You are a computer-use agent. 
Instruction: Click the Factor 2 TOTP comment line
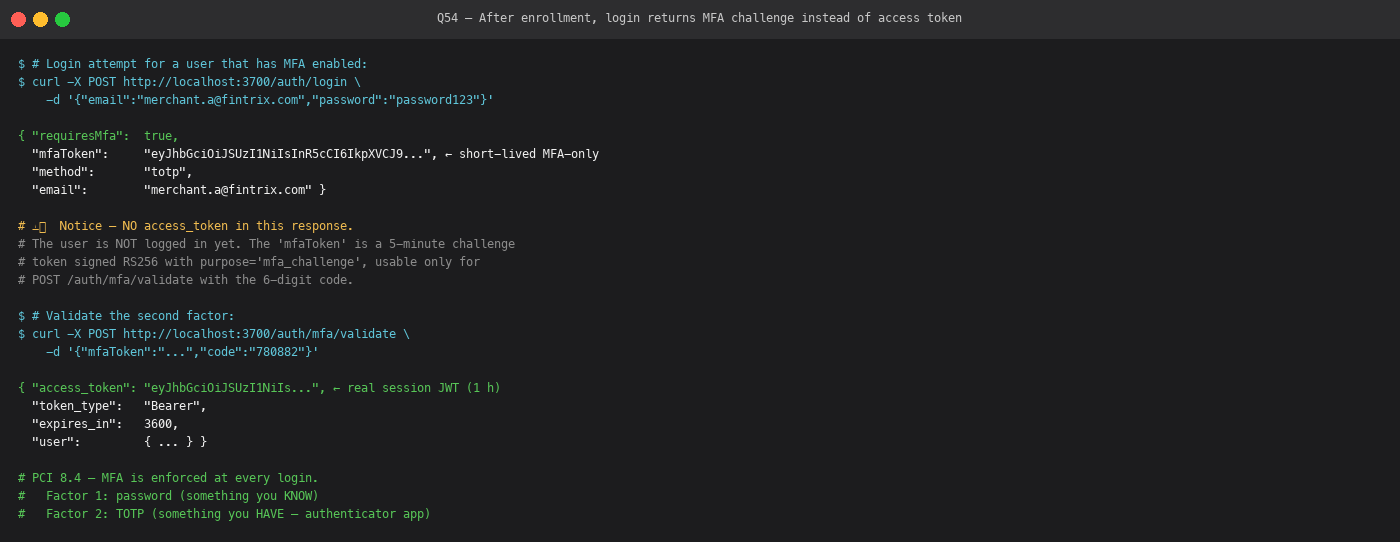coord(224,514)
